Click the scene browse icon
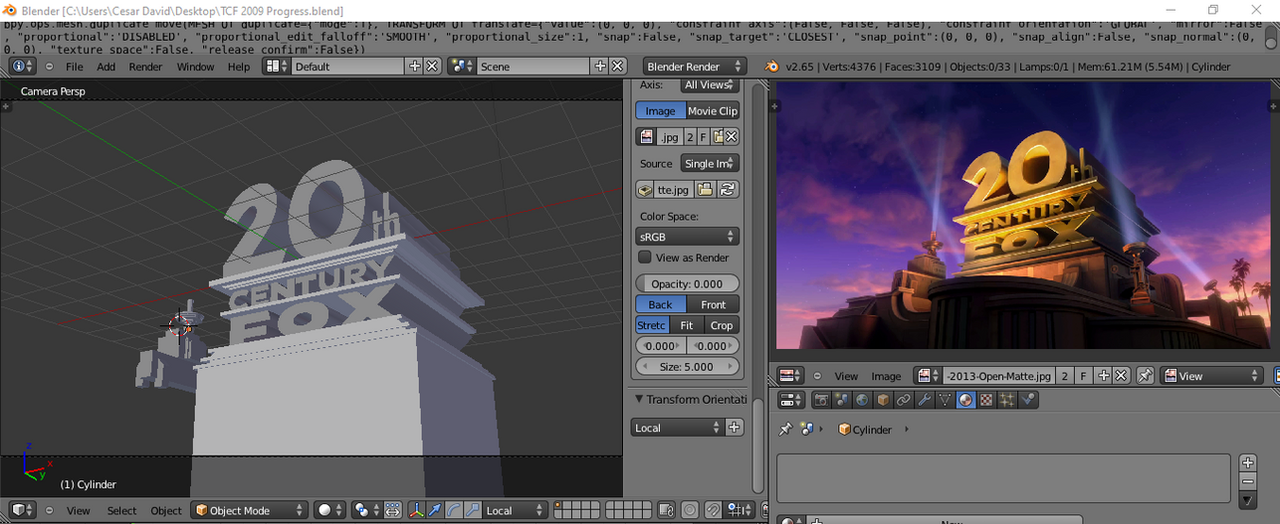Viewport: 1280px width, 524px height. (x=461, y=66)
